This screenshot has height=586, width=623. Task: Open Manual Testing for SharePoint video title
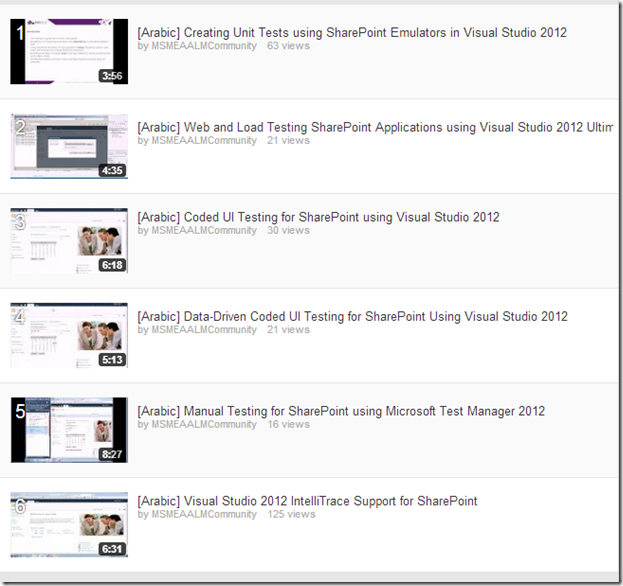340,411
